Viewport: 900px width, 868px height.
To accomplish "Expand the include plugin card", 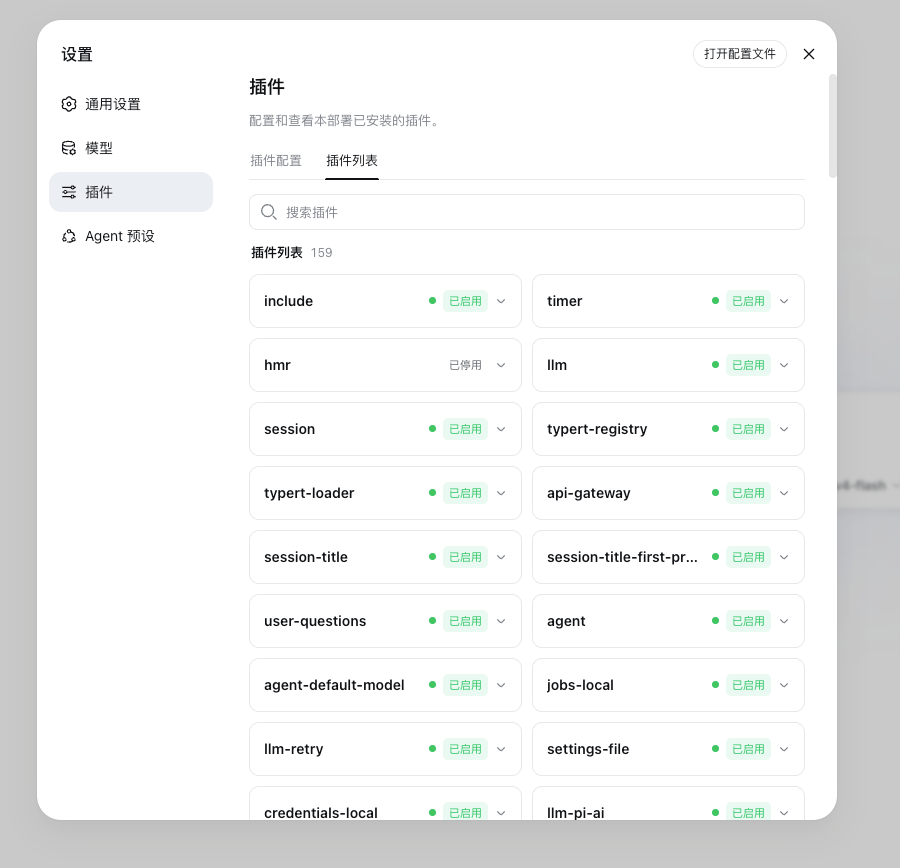I will click(x=501, y=301).
